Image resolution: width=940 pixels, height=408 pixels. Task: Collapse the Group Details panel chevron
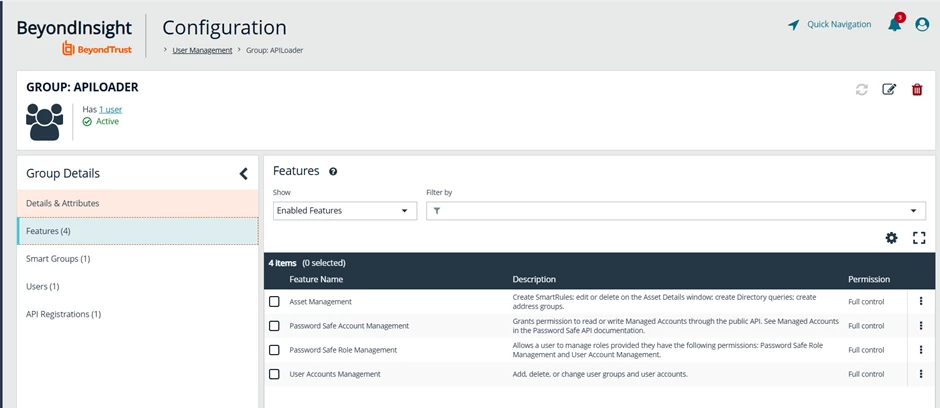coord(243,174)
